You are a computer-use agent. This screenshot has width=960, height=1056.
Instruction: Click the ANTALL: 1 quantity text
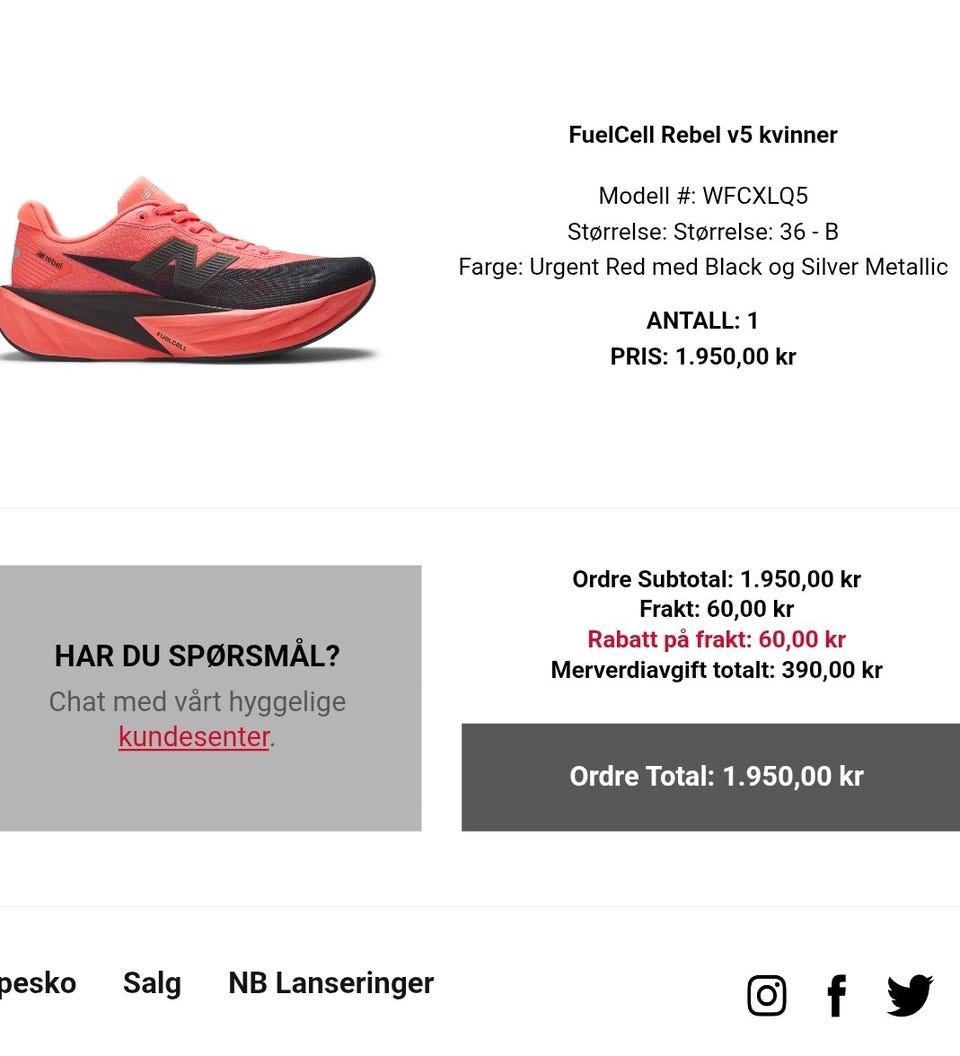coord(703,321)
